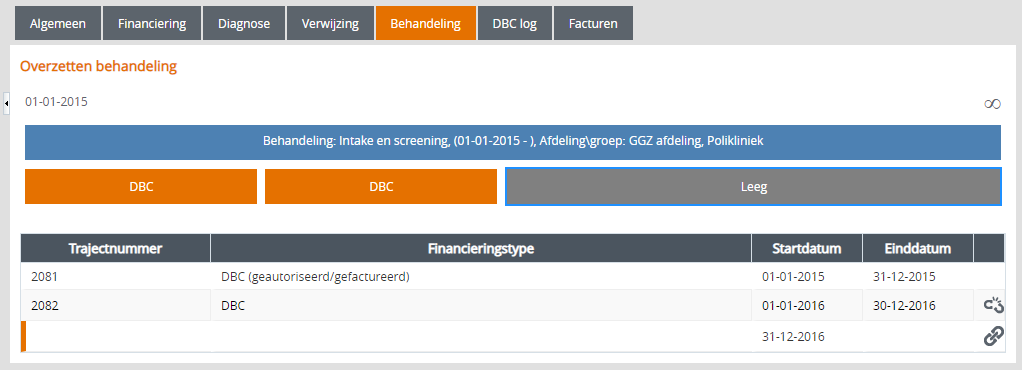Click the chain link icon in bottom row
The height and width of the screenshot is (370, 1022).
pyautogui.click(x=993, y=336)
